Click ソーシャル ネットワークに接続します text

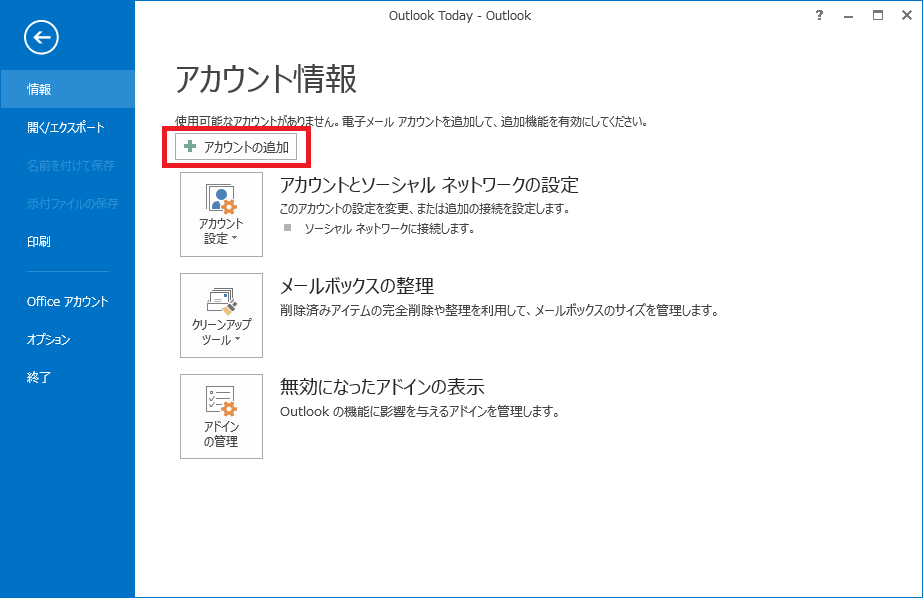(x=389, y=228)
